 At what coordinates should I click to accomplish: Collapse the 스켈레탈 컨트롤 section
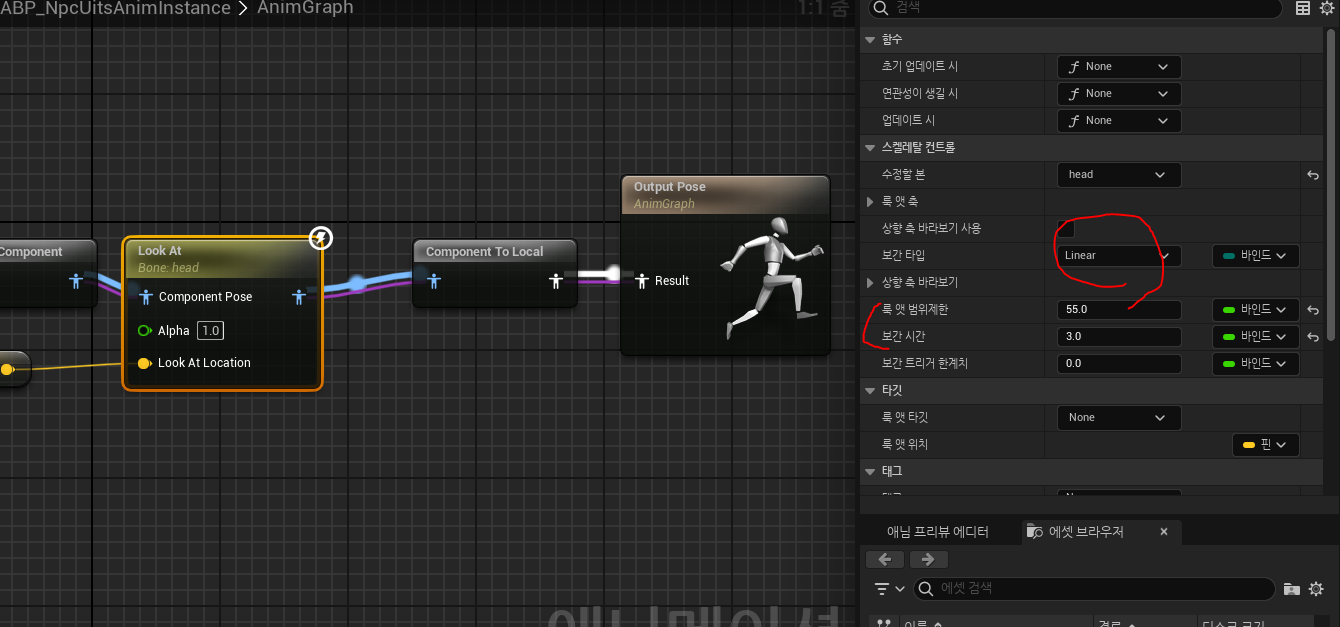pos(870,147)
